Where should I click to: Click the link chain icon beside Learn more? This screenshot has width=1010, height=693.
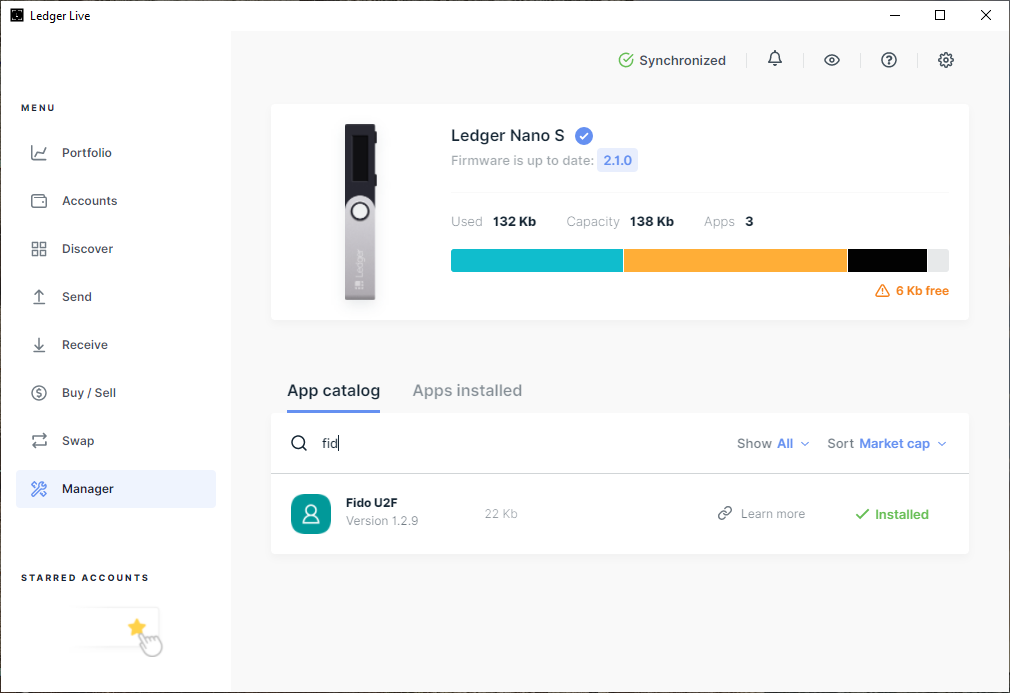[725, 513]
